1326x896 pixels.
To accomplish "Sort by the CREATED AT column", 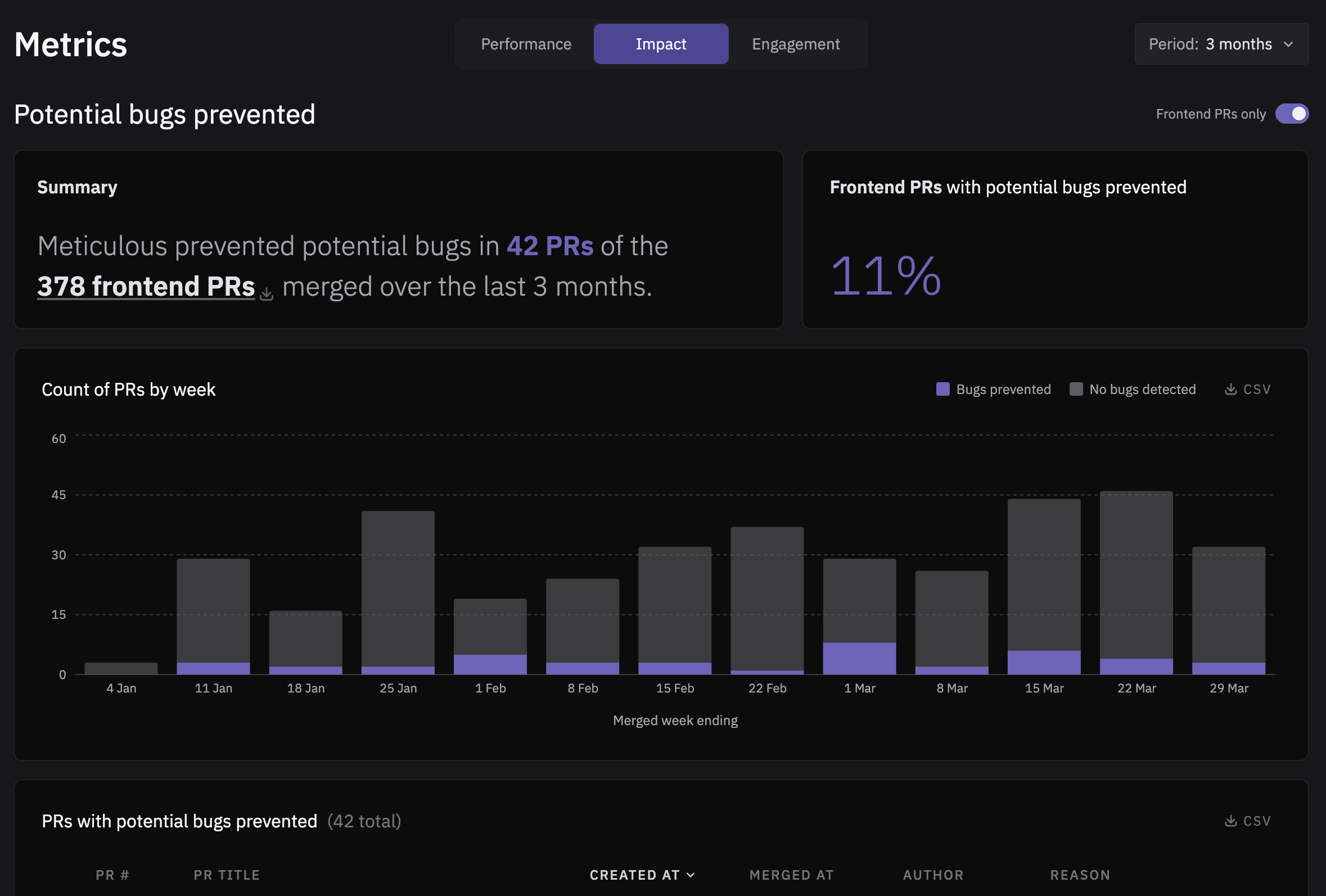I will pyautogui.click(x=642, y=875).
